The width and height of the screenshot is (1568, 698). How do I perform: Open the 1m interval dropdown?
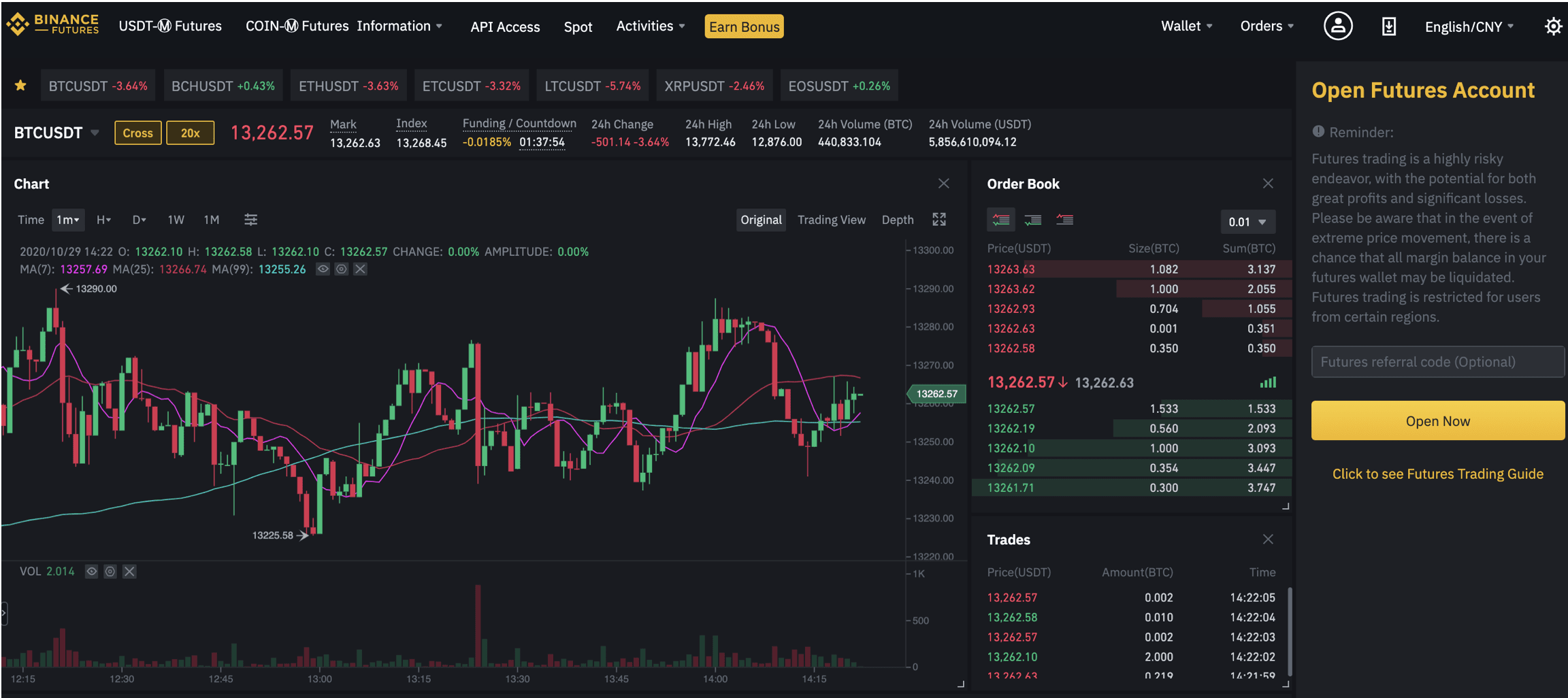tap(68, 220)
